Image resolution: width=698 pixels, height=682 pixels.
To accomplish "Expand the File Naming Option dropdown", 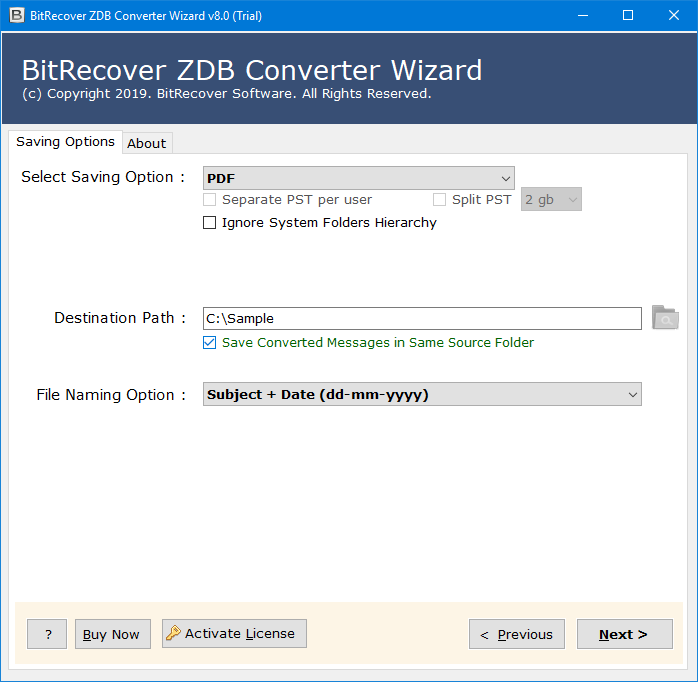I will (x=422, y=394).
